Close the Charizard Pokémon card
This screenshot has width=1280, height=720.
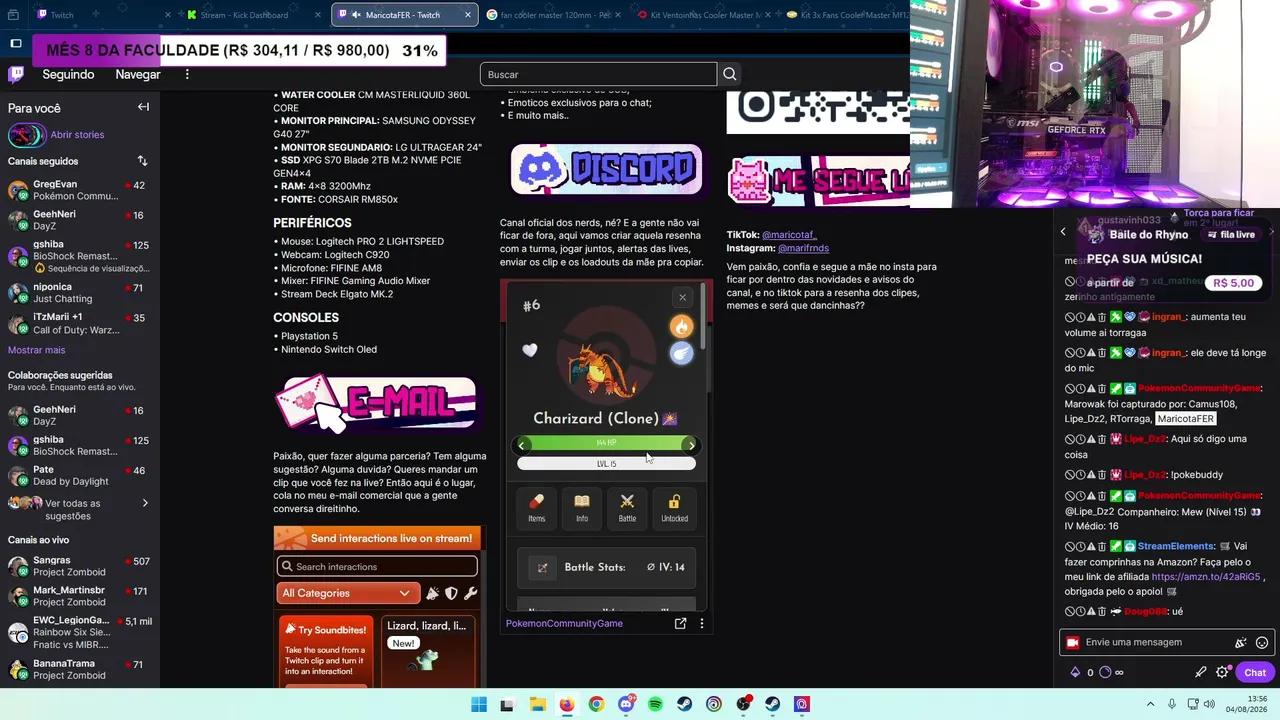(x=682, y=297)
